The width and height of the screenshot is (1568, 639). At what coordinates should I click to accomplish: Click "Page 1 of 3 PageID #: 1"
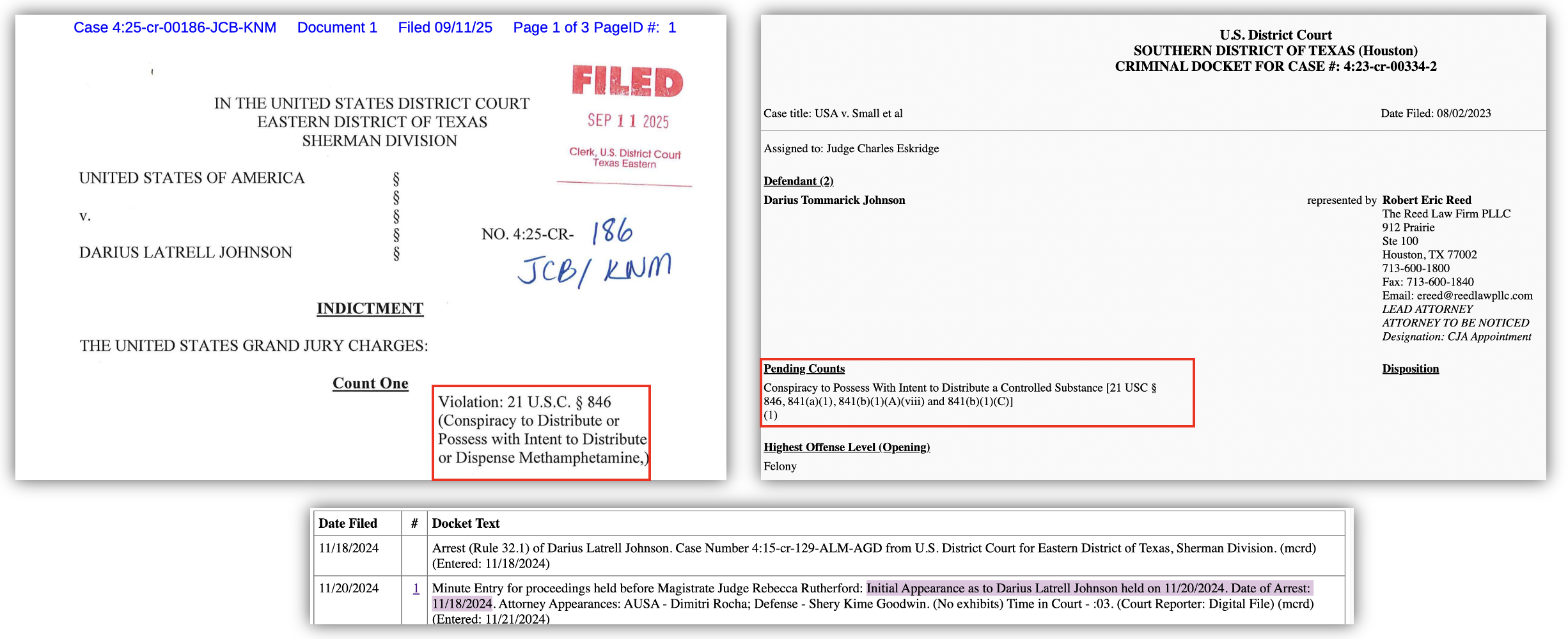click(594, 27)
